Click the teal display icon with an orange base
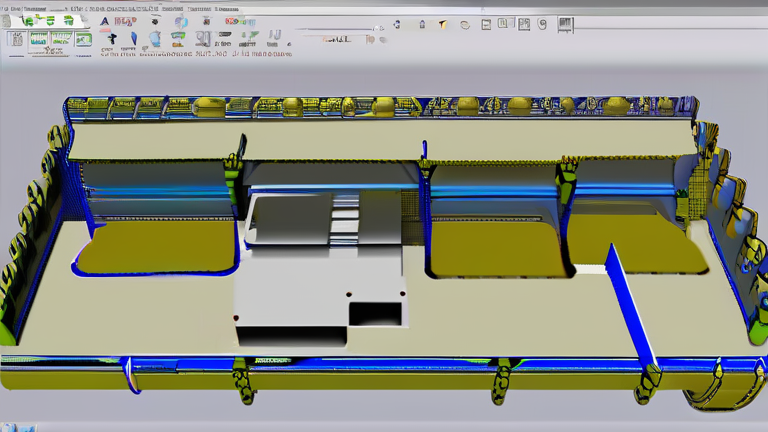 [178, 39]
